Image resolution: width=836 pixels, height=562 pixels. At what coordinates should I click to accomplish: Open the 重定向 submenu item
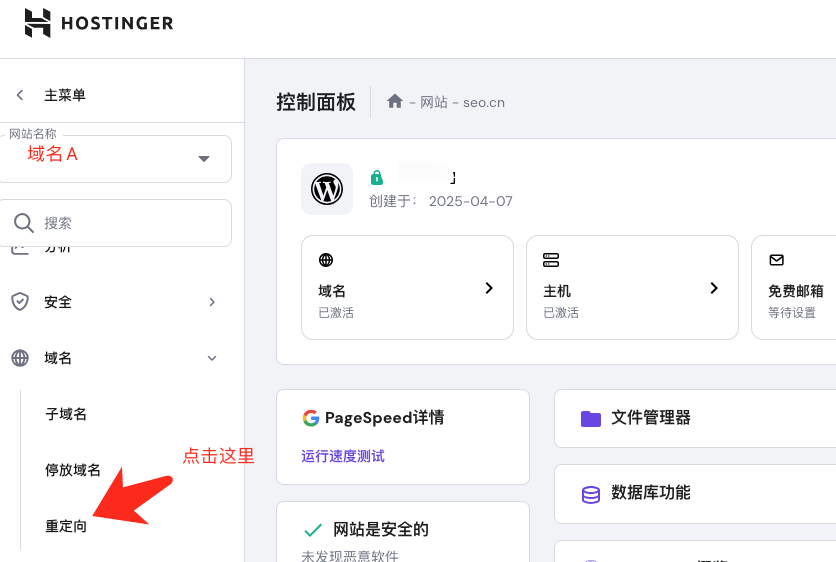coord(66,526)
